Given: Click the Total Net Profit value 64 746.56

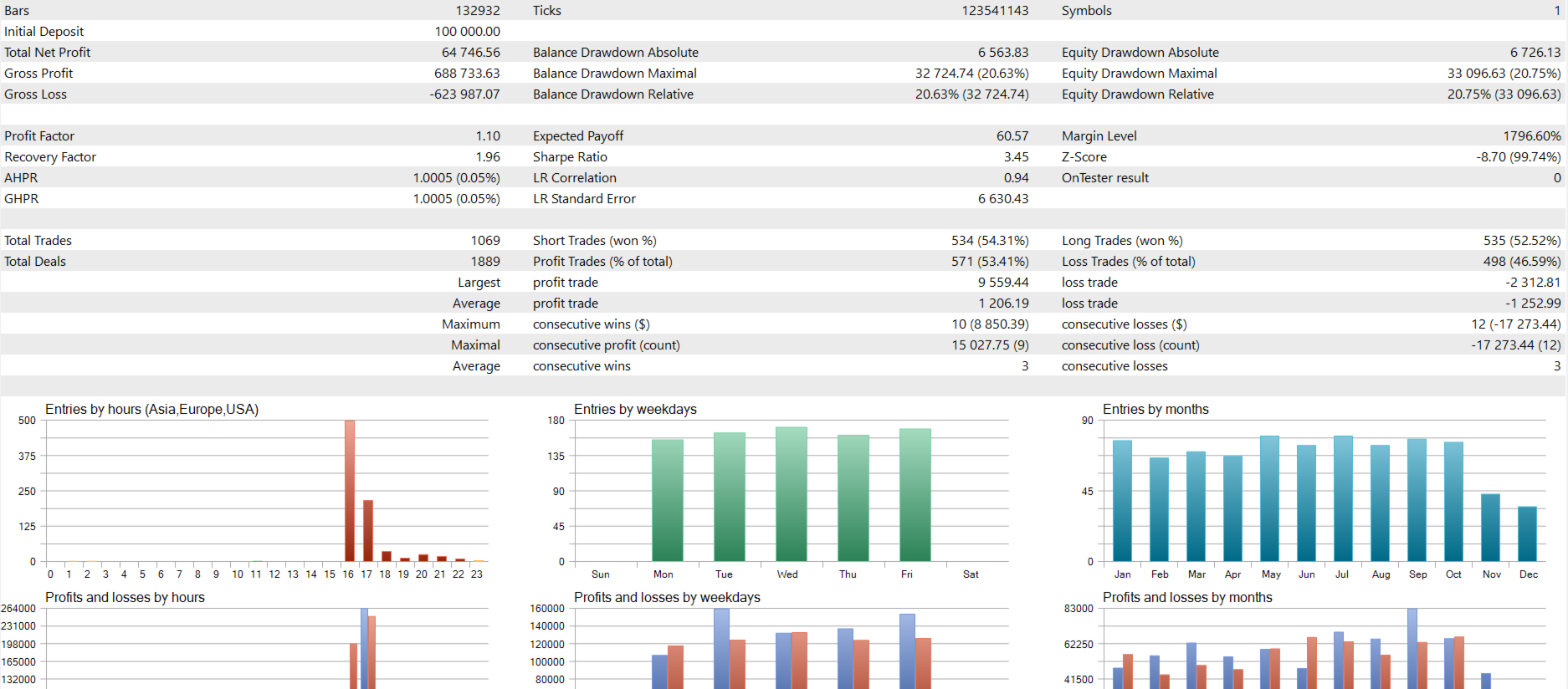Looking at the screenshot, I should tap(471, 52).
